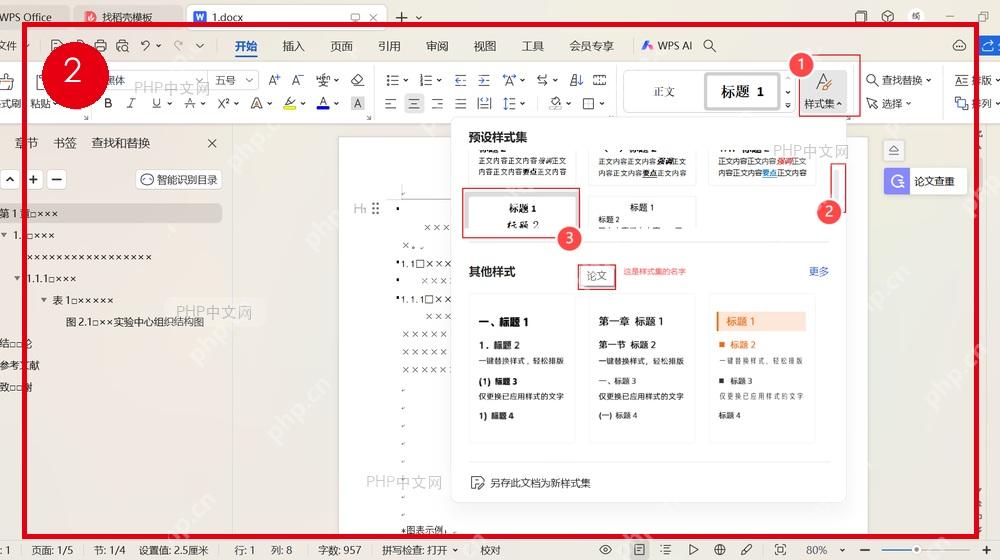
Task: Adjust the zoom slider in status bar
Action: (916, 550)
